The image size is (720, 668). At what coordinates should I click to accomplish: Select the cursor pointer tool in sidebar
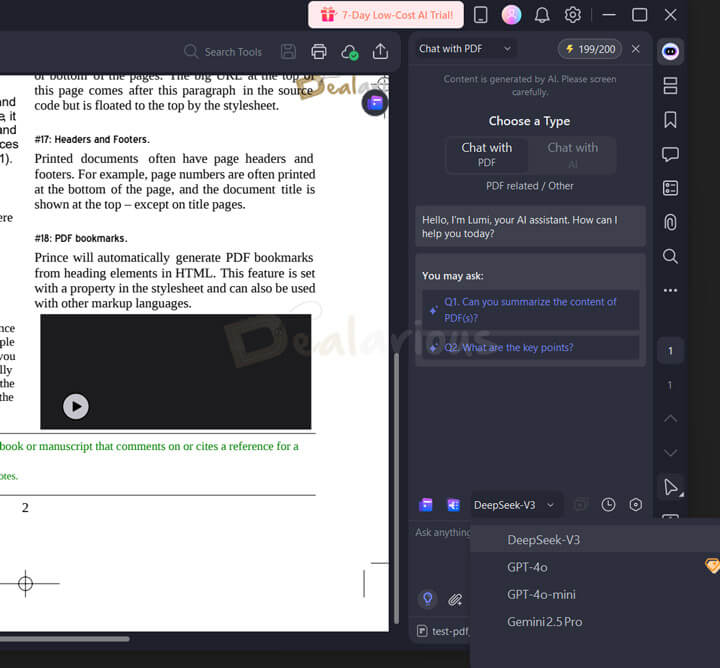[x=671, y=487]
